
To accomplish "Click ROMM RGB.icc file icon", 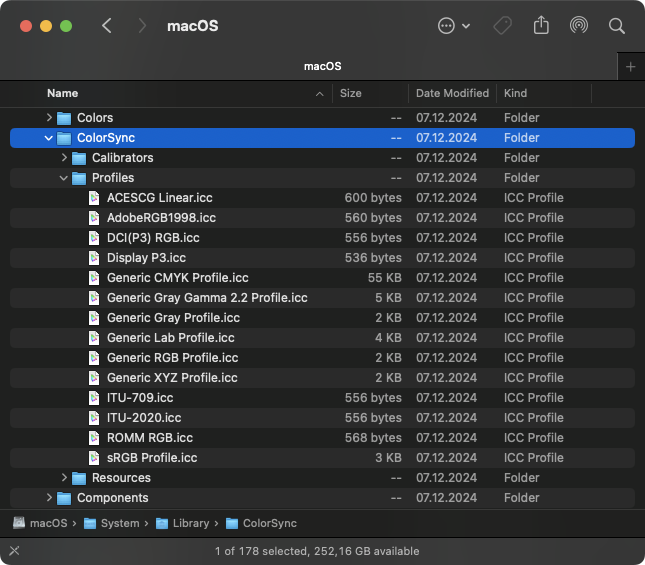I will pyautogui.click(x=94, y=438).
